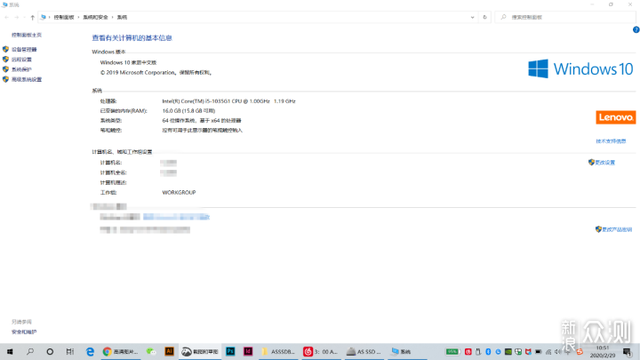Click the Search Control Panel field
Image resolution: width=640 pixels, height=360 pixels.
pyautogui.click(x=565, y=17)
